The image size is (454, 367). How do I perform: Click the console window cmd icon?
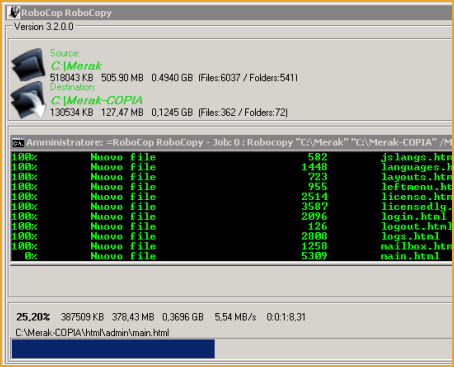point(18,143)
